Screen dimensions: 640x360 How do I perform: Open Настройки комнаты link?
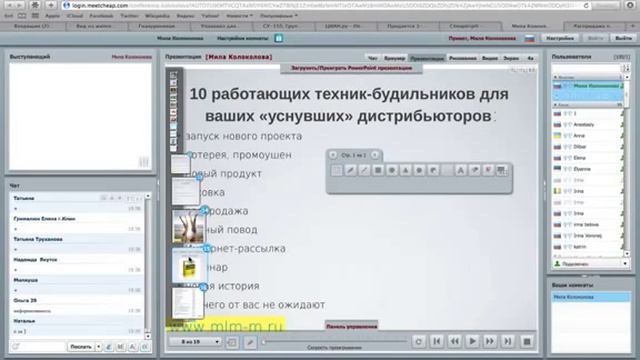[x=242, y=38]
